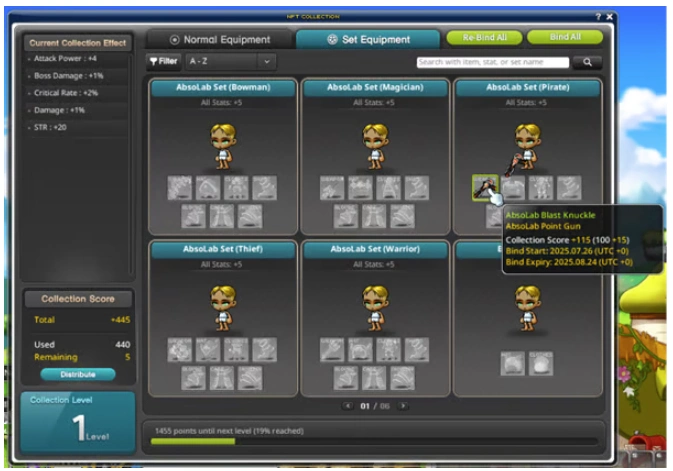Open the A - Z sort dropdown
The width and height of the screenshot is (673, 471).
click(x=231, y=61)
